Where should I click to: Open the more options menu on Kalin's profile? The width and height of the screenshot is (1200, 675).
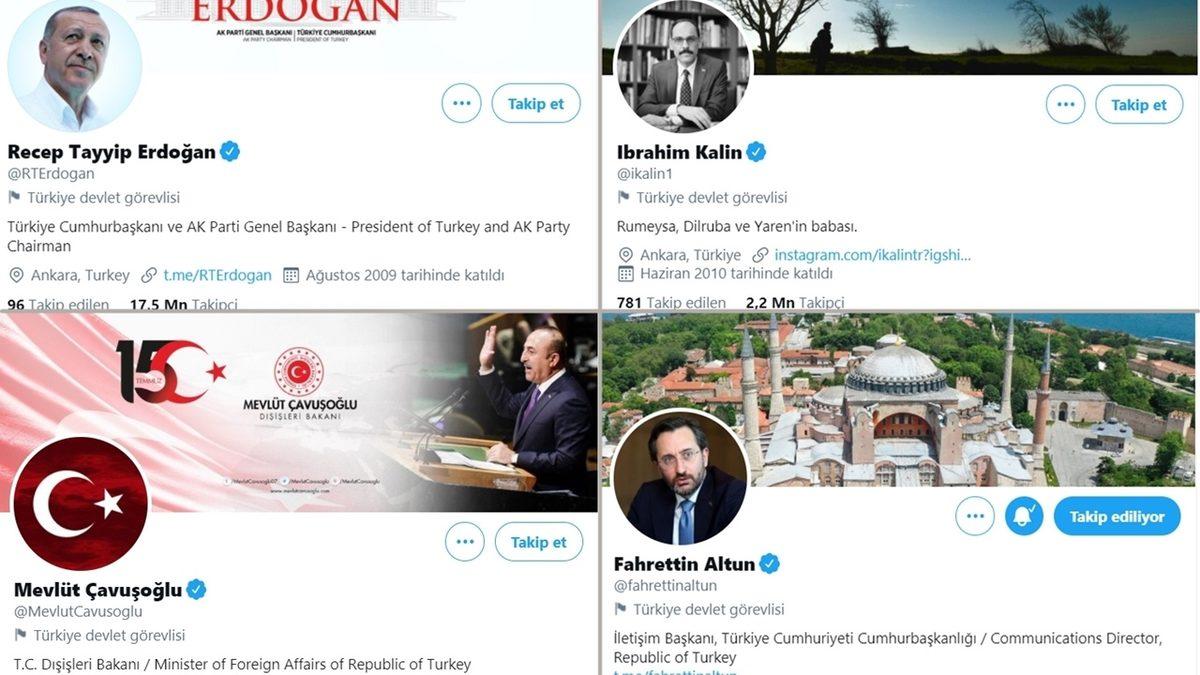point(1064,103)
